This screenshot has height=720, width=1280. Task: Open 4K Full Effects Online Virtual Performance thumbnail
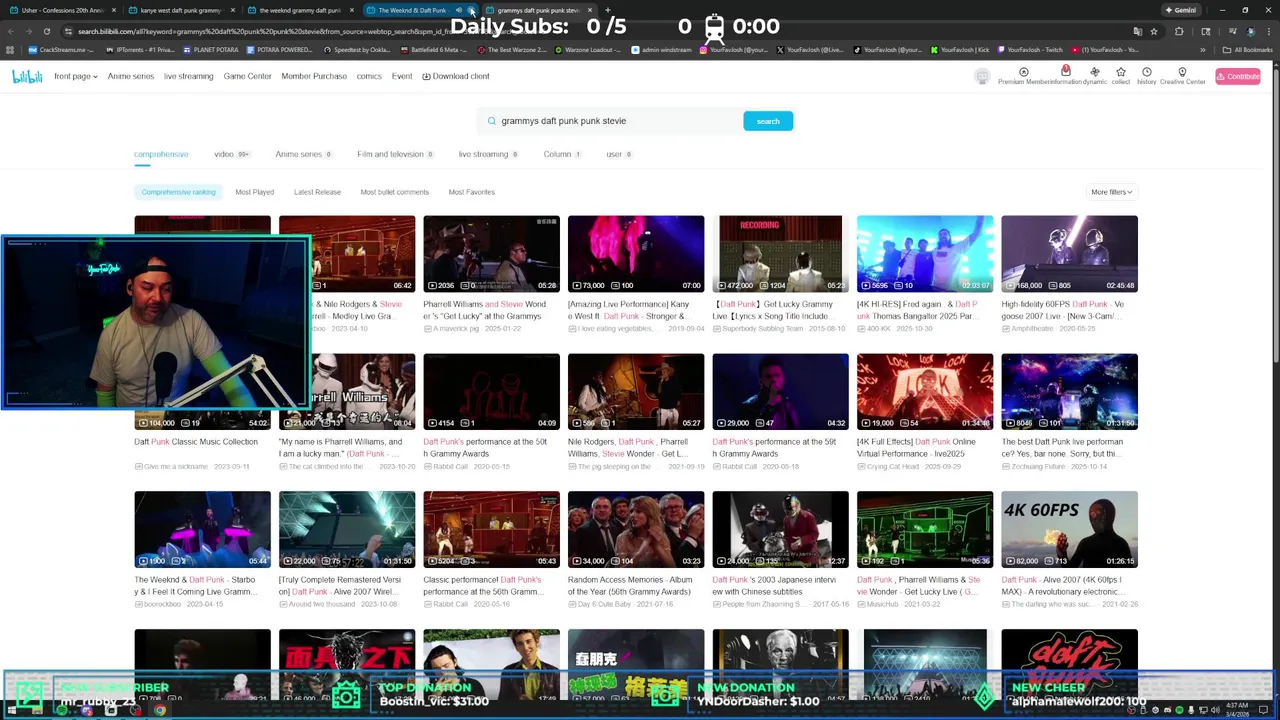click(x=925, y=391)
